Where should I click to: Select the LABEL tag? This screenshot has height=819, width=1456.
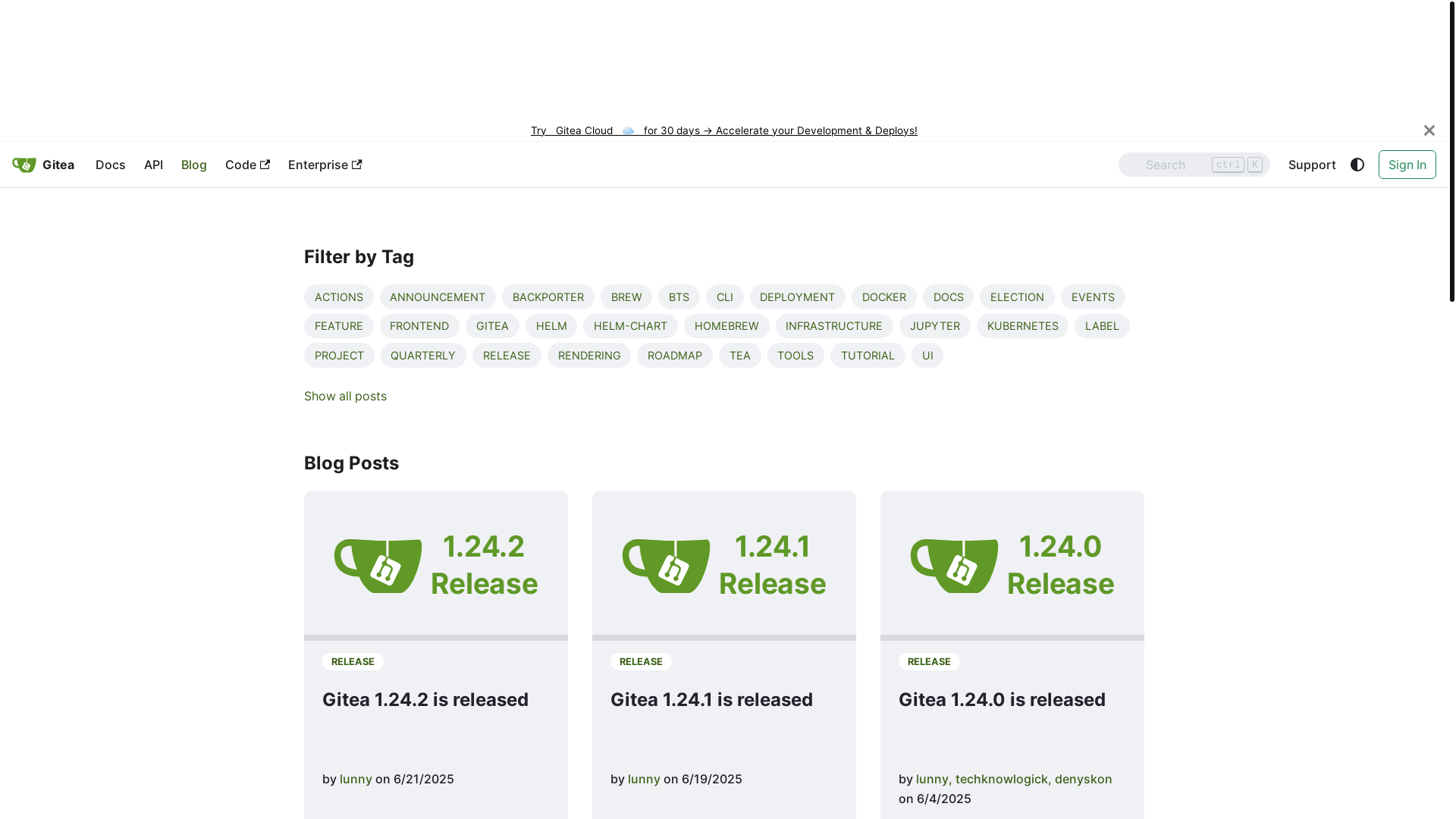pos(1102,326)
